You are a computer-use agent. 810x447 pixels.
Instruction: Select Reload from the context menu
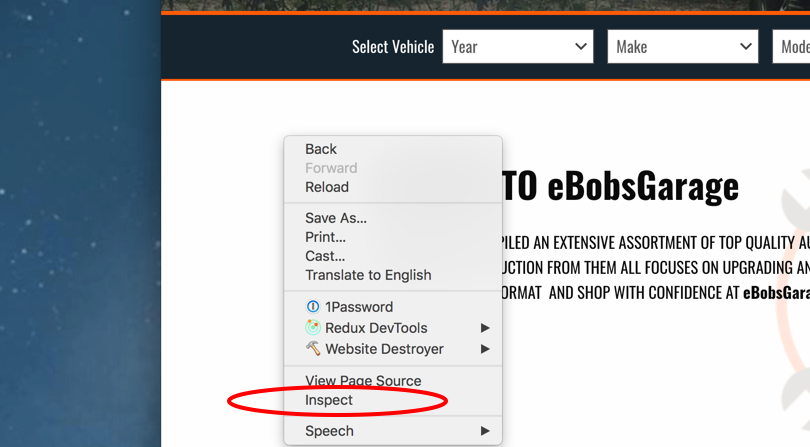click(393, 187)
